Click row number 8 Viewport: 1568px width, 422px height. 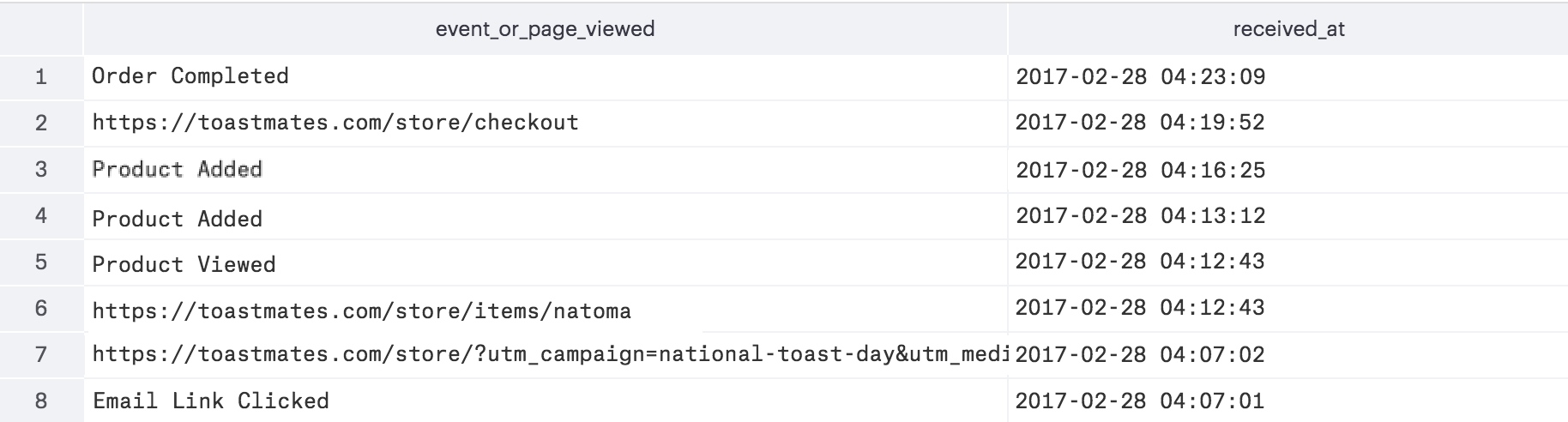(x=41, y=401)
